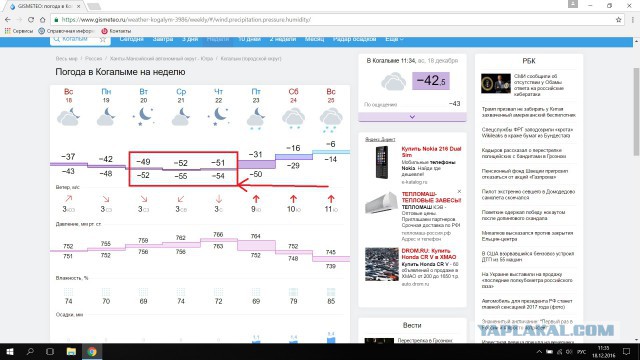Click the Sunday 25 humidity icon above 85
Viewport: 640px width, 360px height.
[331, 292]
